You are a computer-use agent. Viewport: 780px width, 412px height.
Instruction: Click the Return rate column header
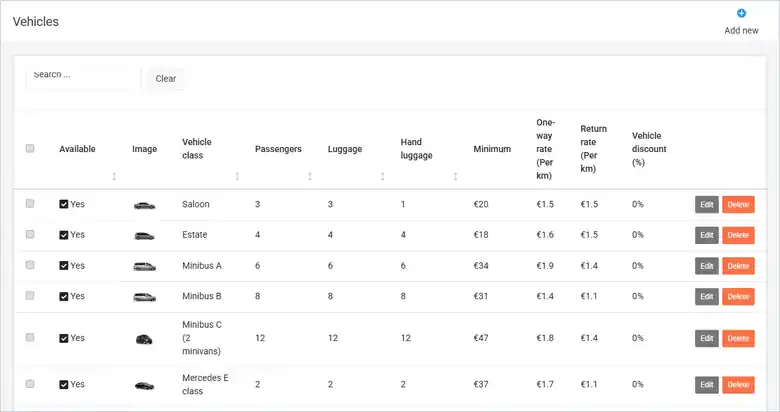pyautogui.click(x=593, y=149)
